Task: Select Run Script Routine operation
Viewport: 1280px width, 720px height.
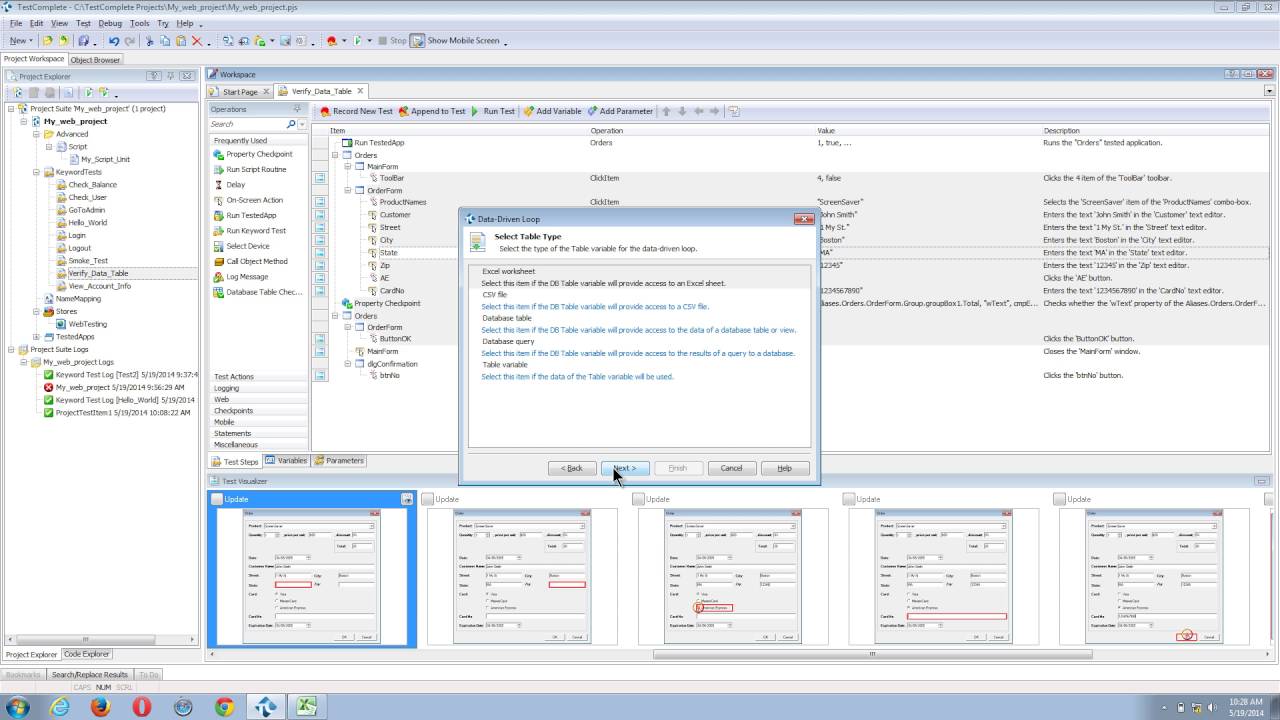Action: click(256, 169)
